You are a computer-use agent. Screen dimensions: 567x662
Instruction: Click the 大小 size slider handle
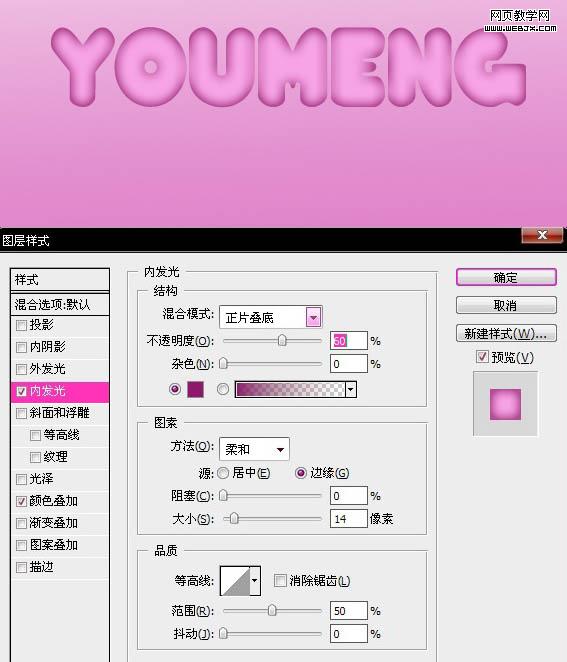pos(233,518)
